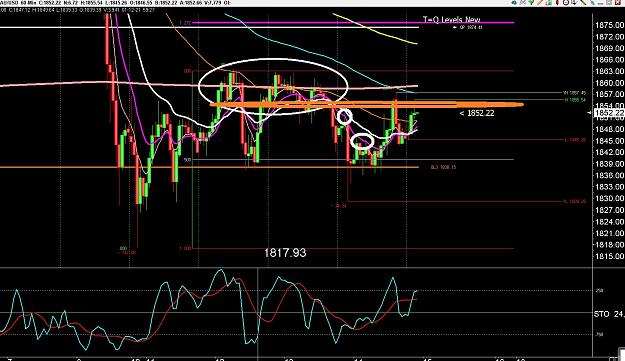Select the black diagonal trend line tool
This screenshot has width=625, height=361.
(583, 2)
